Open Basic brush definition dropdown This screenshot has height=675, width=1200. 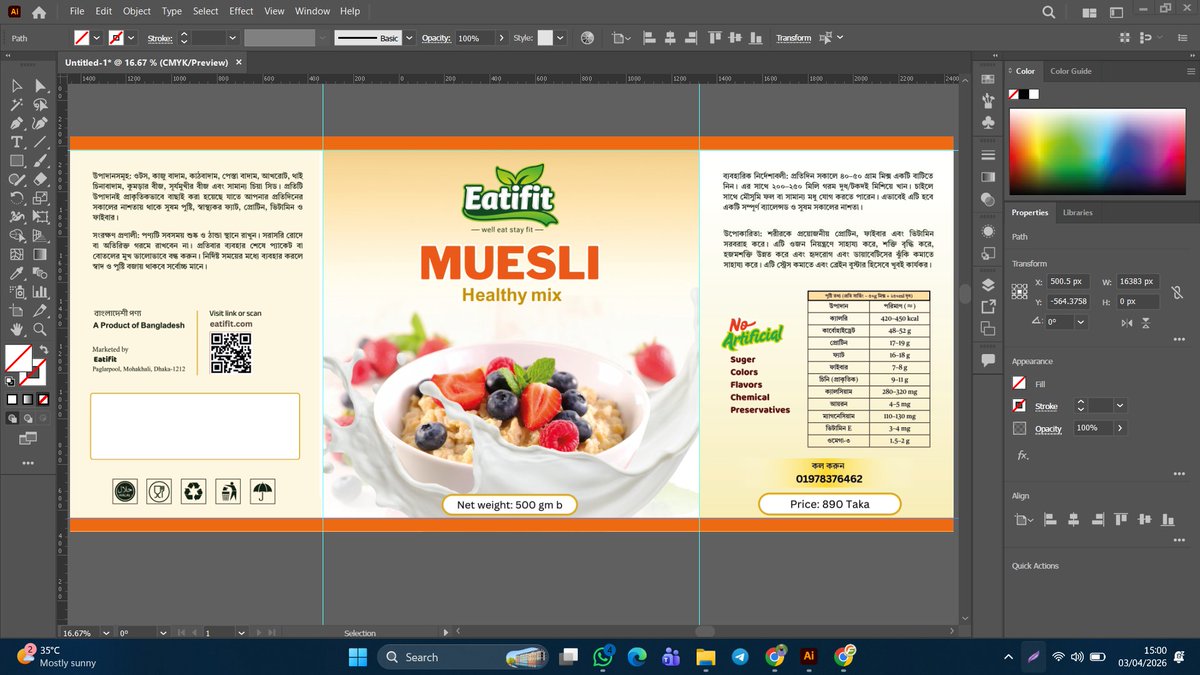pyautogui.click(x=410, y=38)
